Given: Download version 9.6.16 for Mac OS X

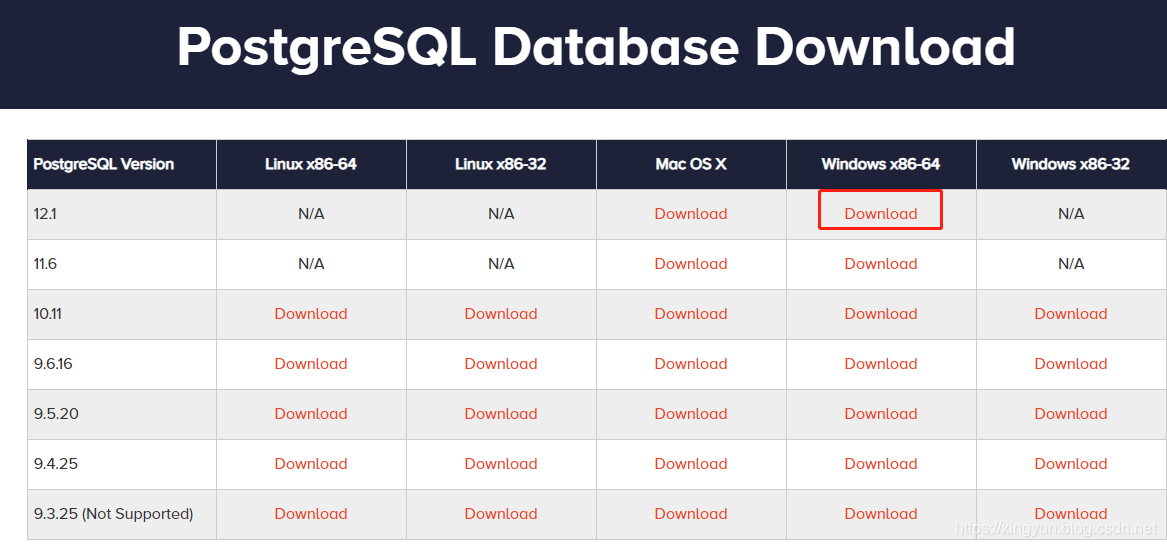Looking at the screenshot, I should [691, 363].
